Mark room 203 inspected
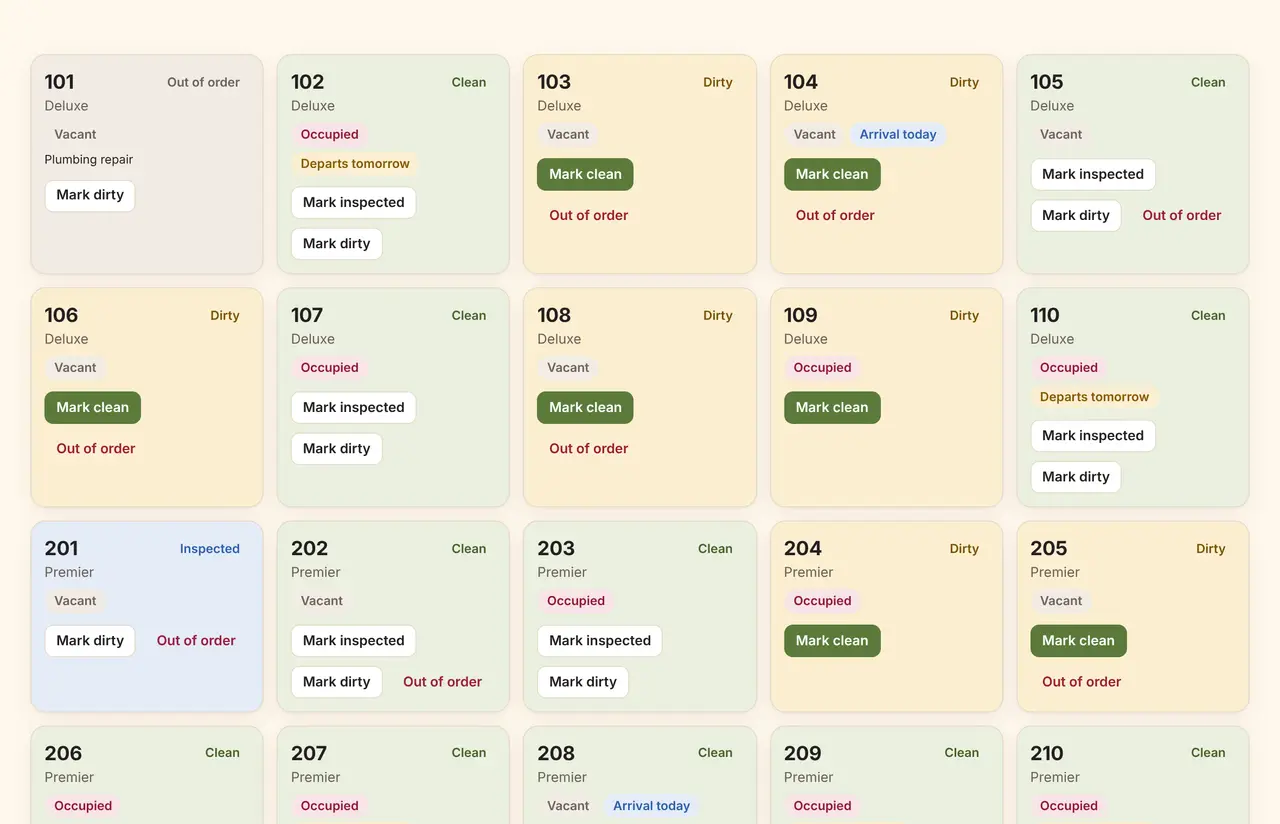The width and height of the screenshot is (1280, 824). pos(600,640)
